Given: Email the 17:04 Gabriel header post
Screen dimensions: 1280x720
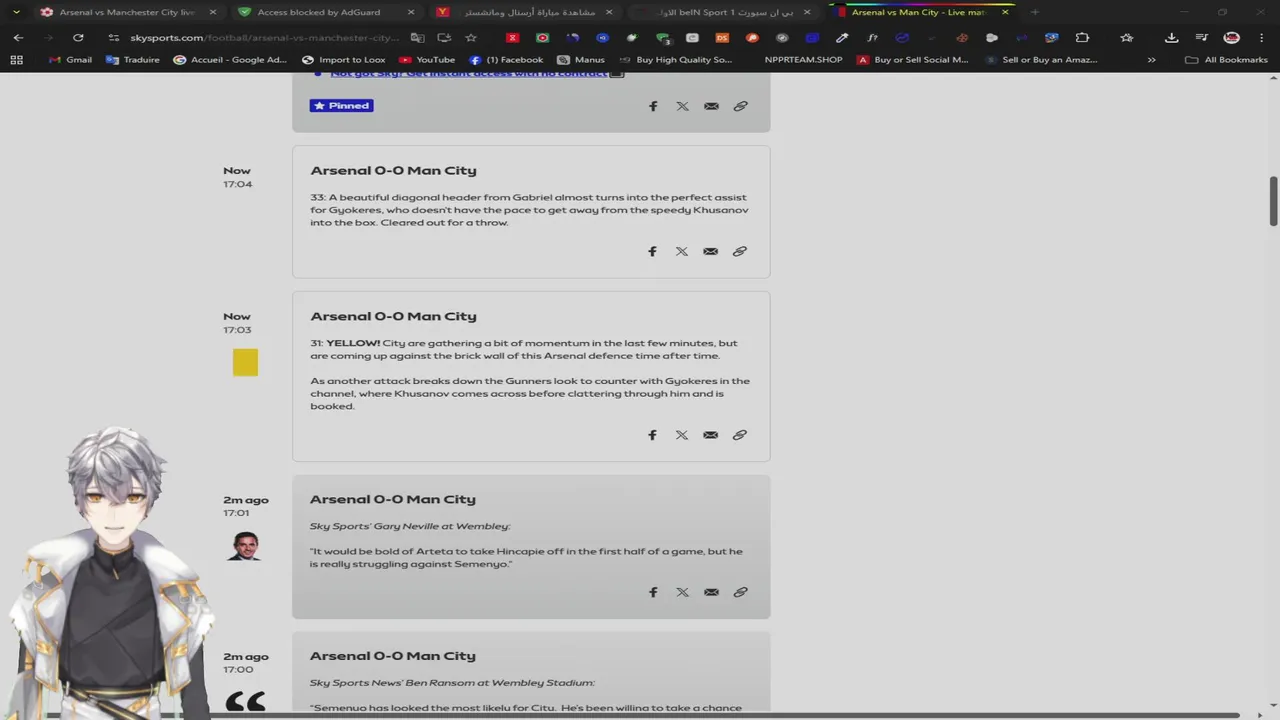Looking at the screenshot, I should pyautogui.click(x=710, y=252).
